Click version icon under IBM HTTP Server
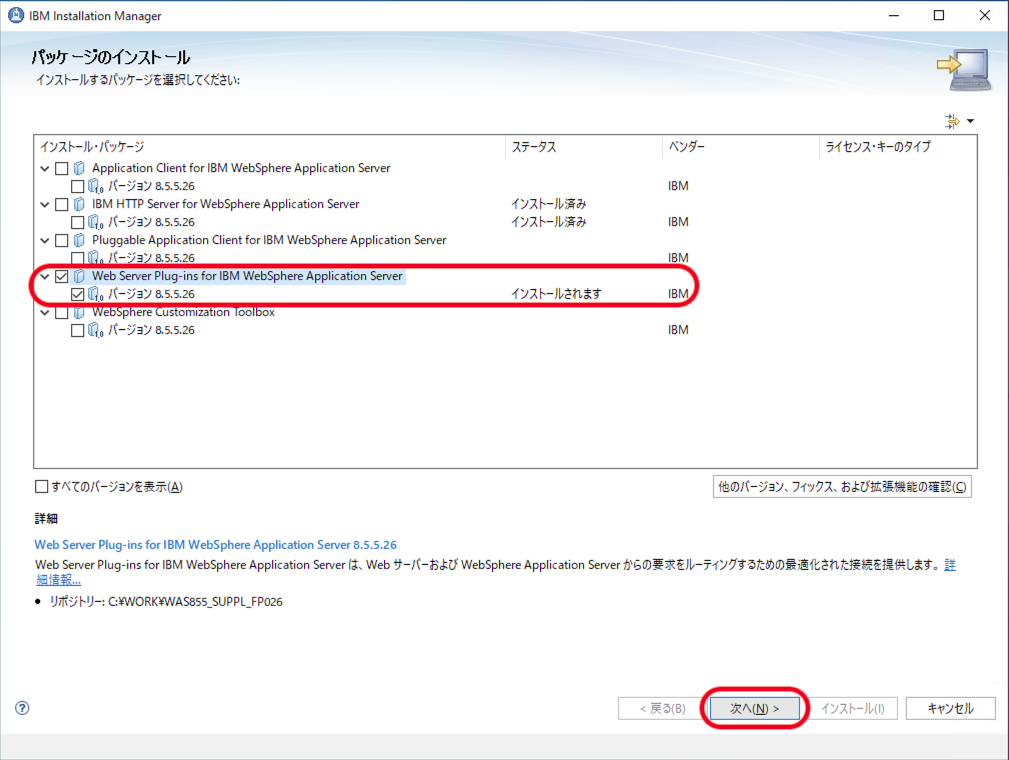This screenshot has width=1009, height=760. tap(95, 222)
